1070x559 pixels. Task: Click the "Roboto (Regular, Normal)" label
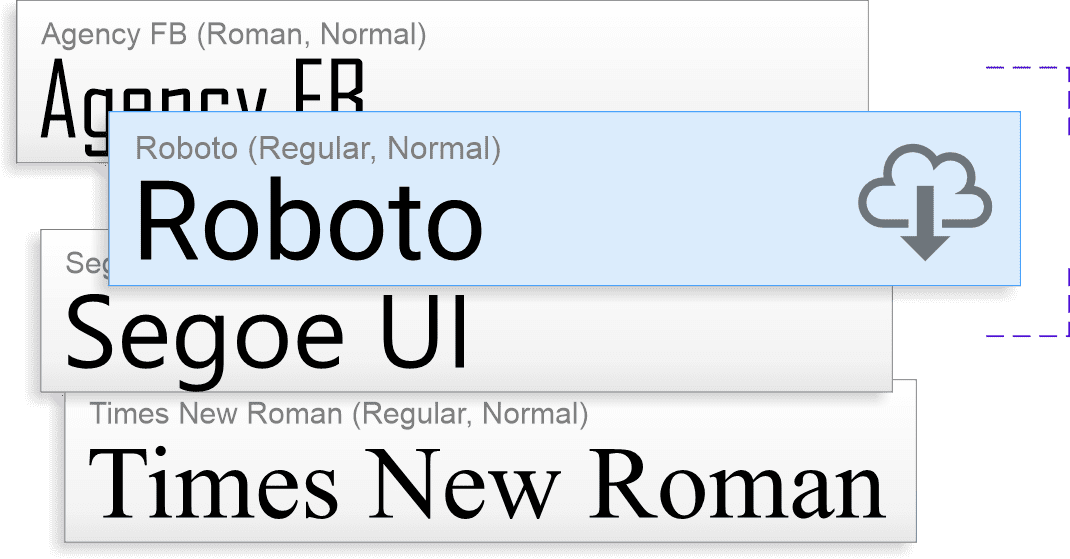318,149
